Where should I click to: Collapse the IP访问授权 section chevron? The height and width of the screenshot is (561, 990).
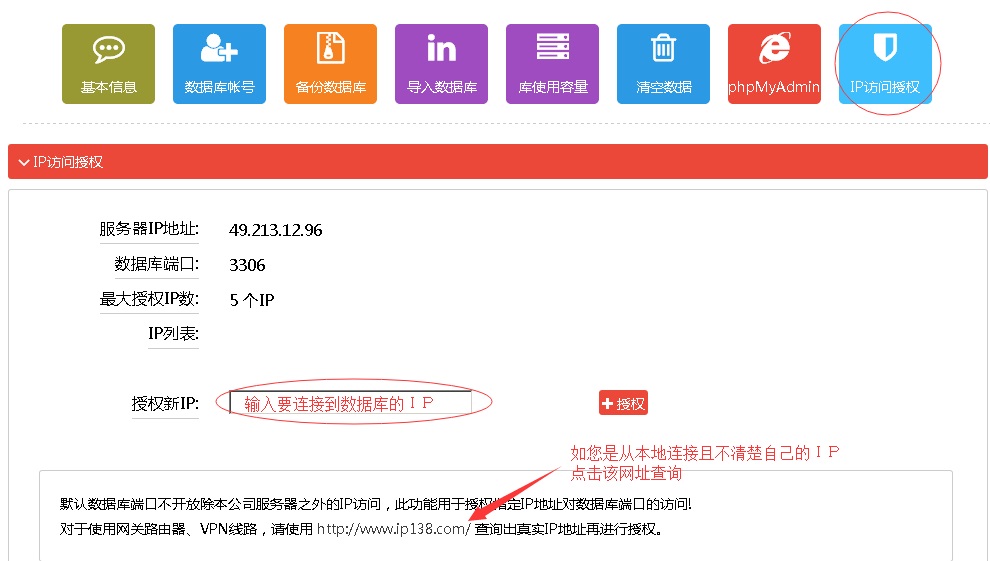pos(24,162)
